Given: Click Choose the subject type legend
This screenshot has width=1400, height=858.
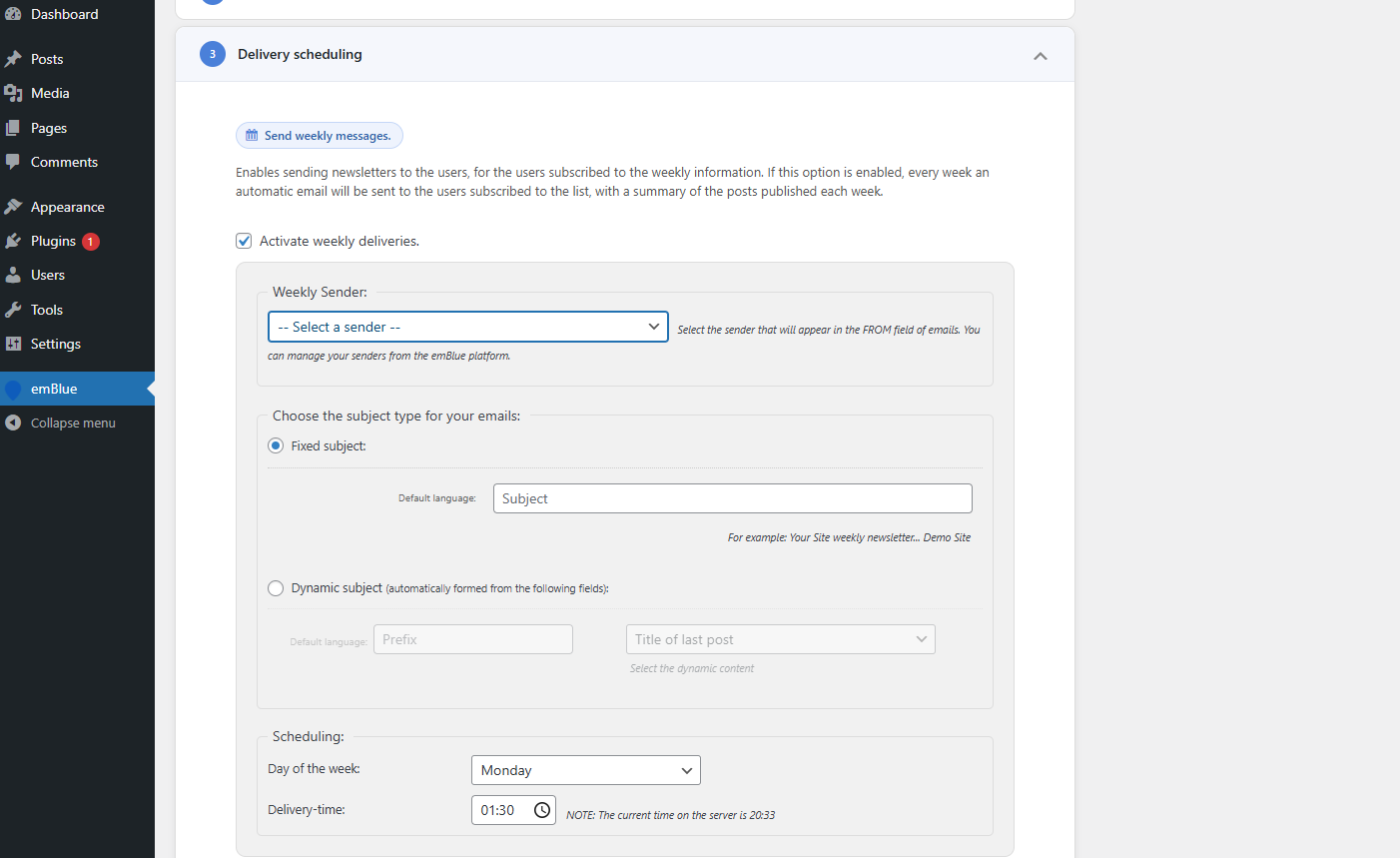Looking at the screenshot, I should (x=396, y=416).
